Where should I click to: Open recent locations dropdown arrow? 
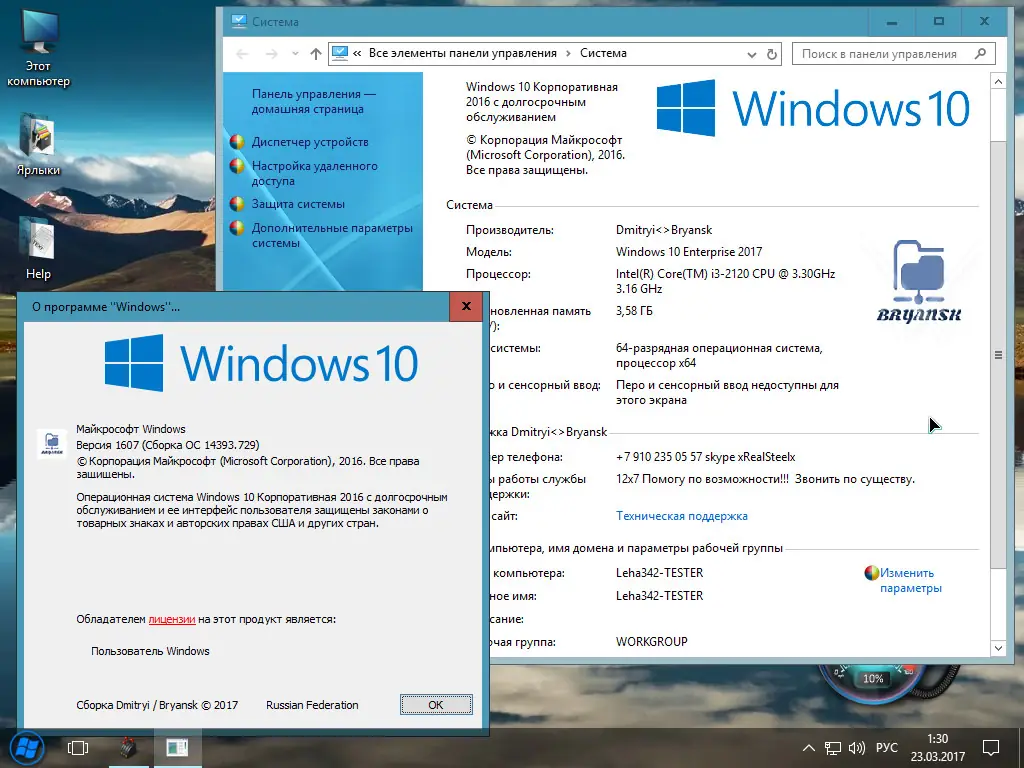click(x=295, y=54)
